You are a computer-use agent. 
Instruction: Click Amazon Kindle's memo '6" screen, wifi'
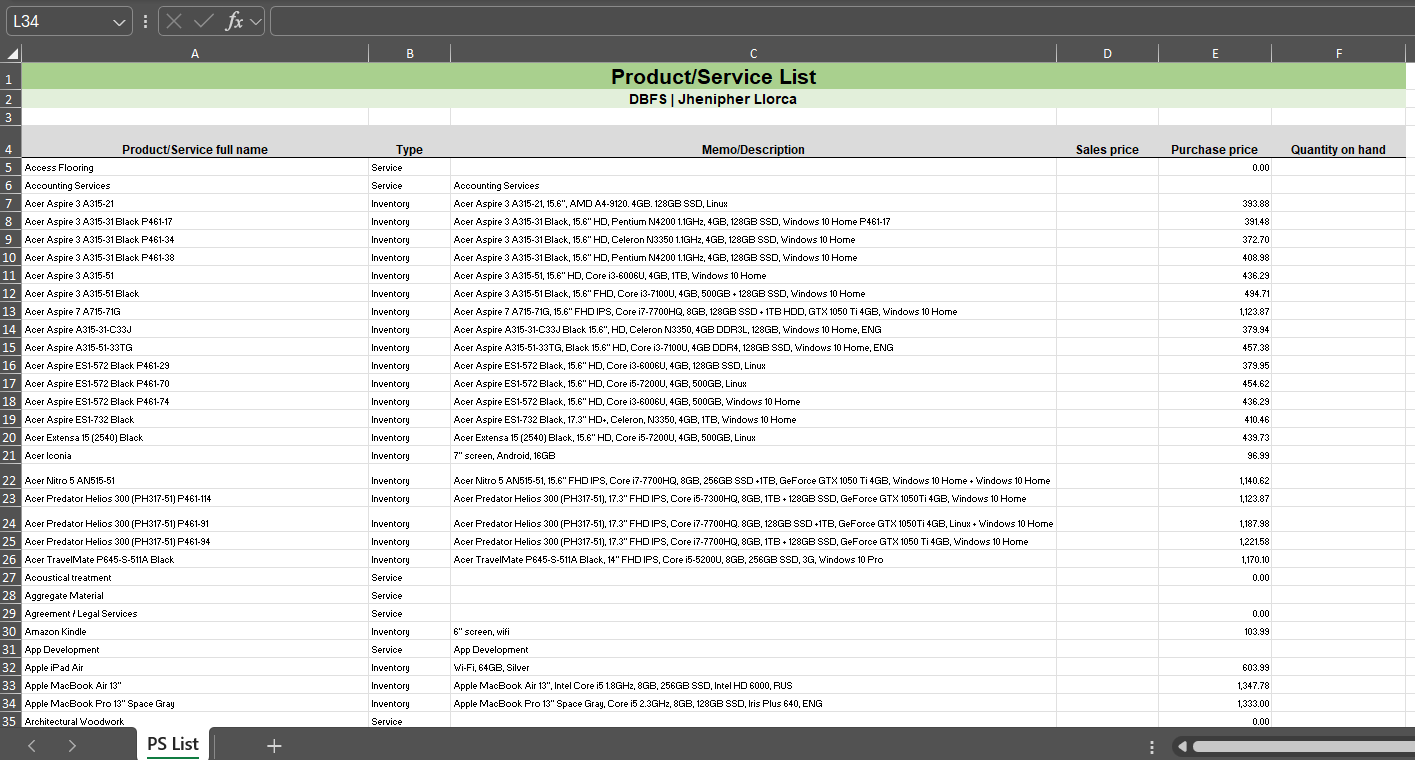pyautogui.click(x=753, y=632)
